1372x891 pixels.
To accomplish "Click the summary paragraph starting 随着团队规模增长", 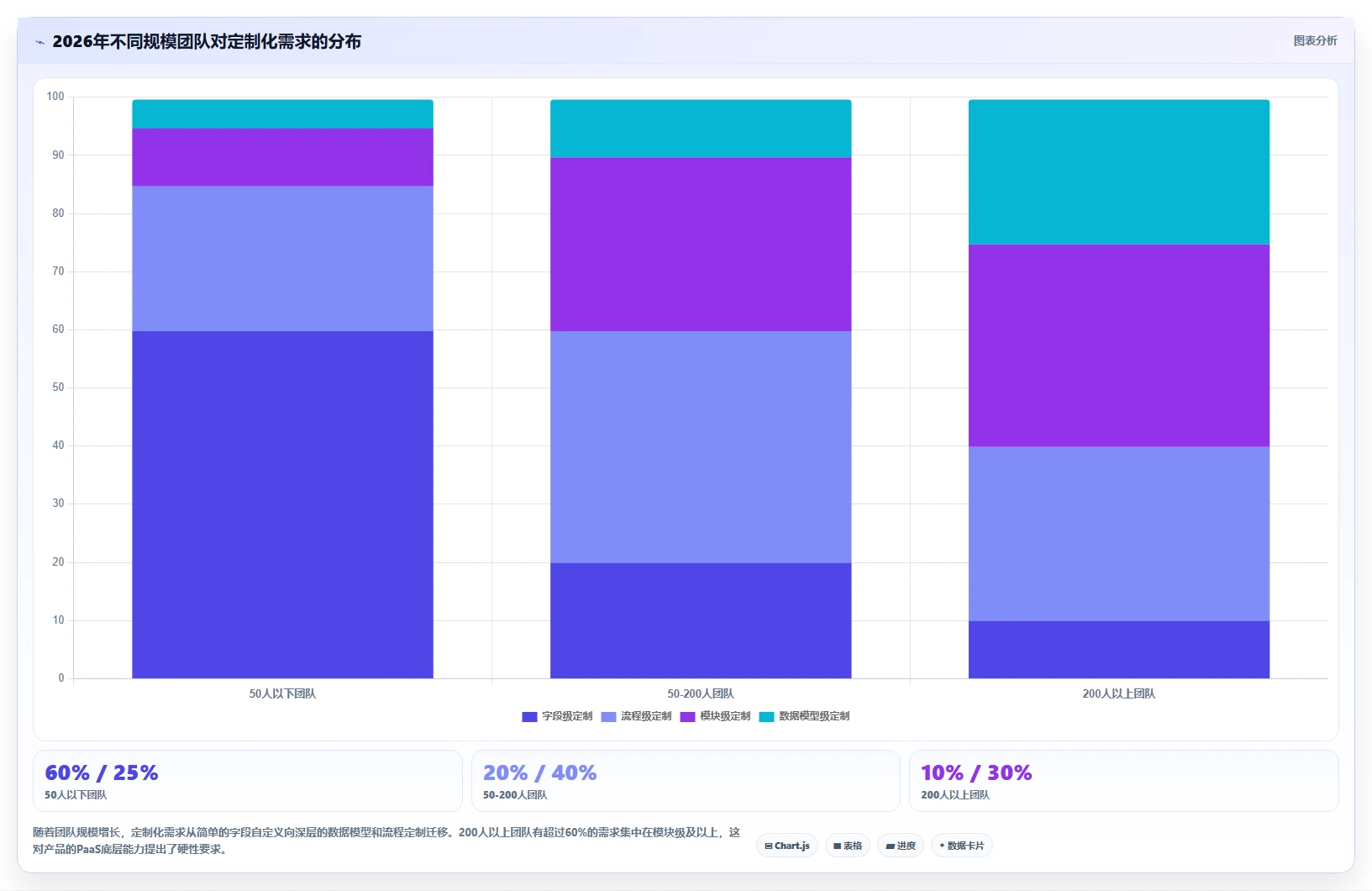I will coord(386,841).
